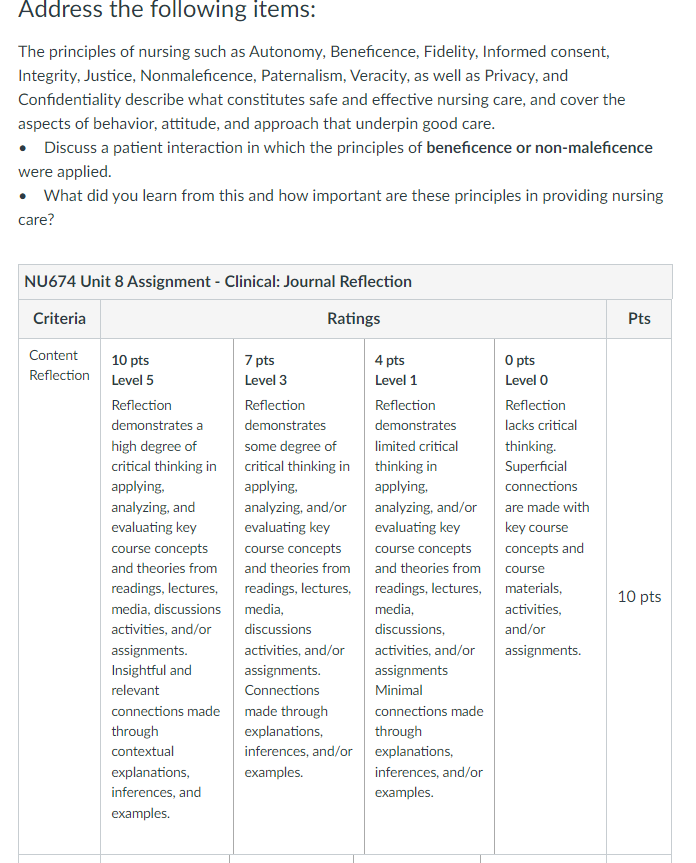The image size is (696, 863).
Task: Click the Level 5 description 'Insightful and relevant'
Action: point(151,680)
